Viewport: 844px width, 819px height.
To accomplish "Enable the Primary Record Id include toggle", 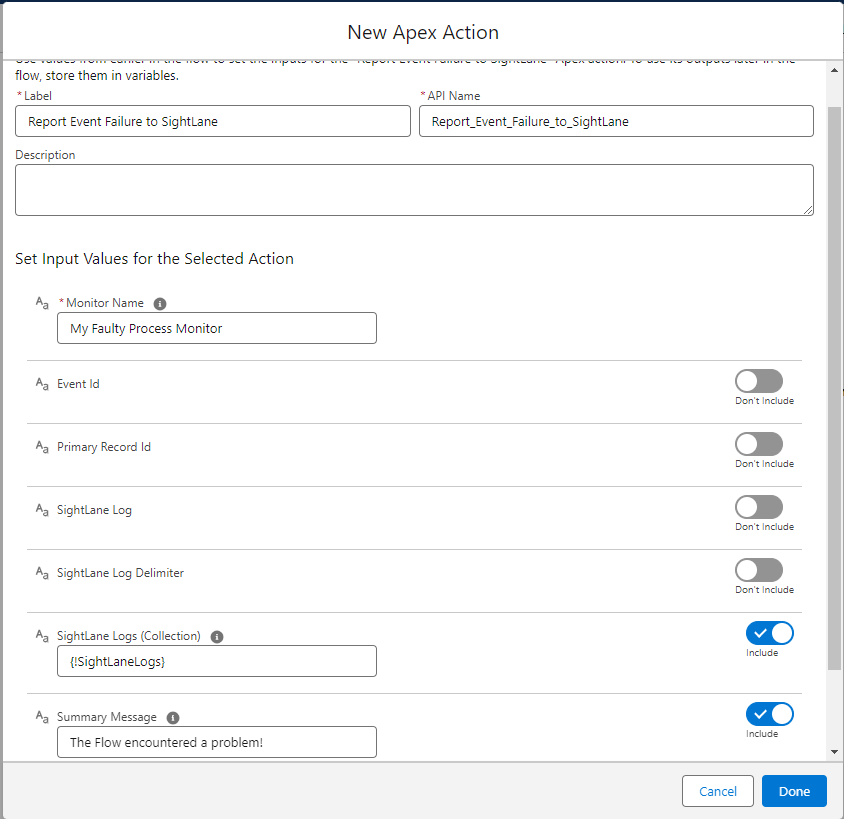I will [759, 444].
